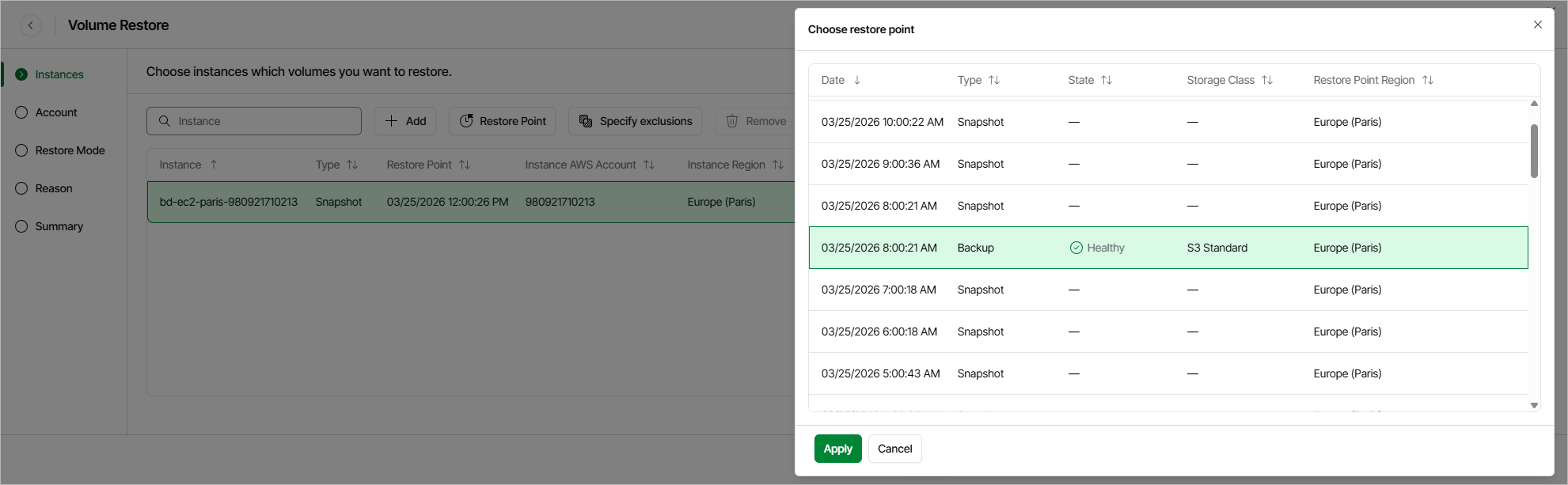Select the Restore Mode wizard step
This screenshot has width=1568, height=485.
pos(70,150)
